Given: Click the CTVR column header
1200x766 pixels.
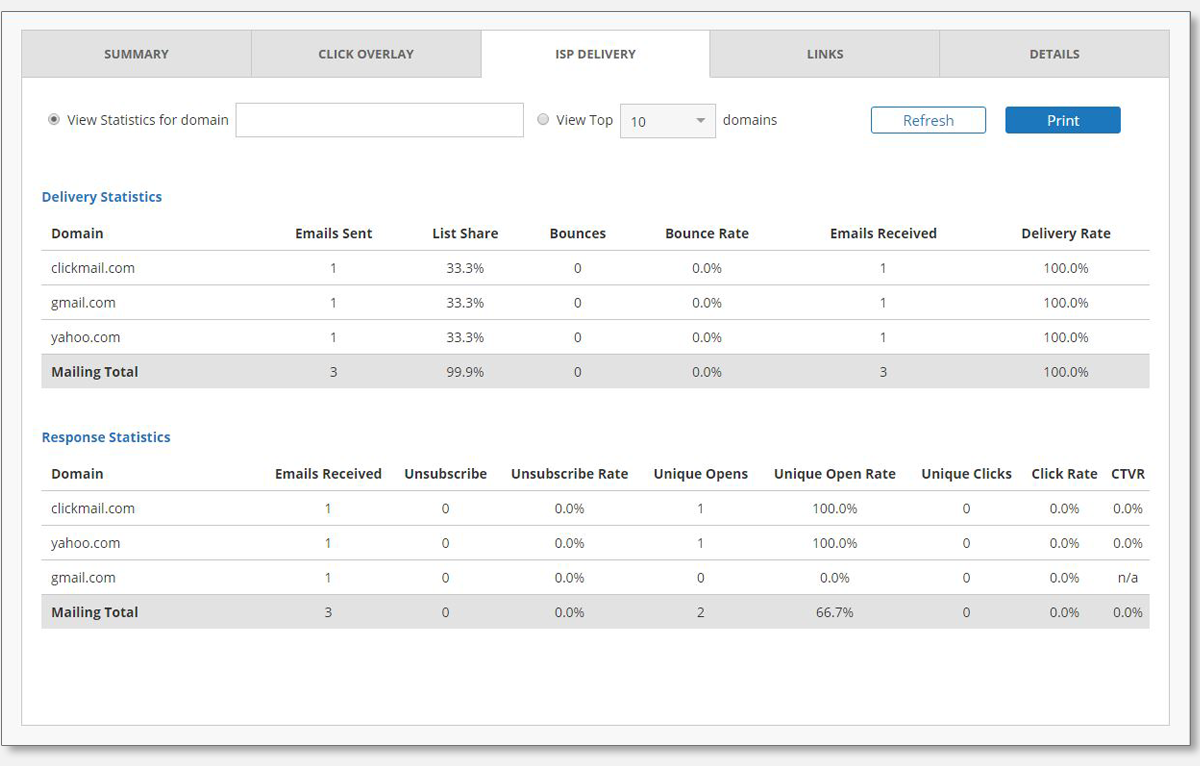Looking at the screenshot, I should click(1128, 474).
